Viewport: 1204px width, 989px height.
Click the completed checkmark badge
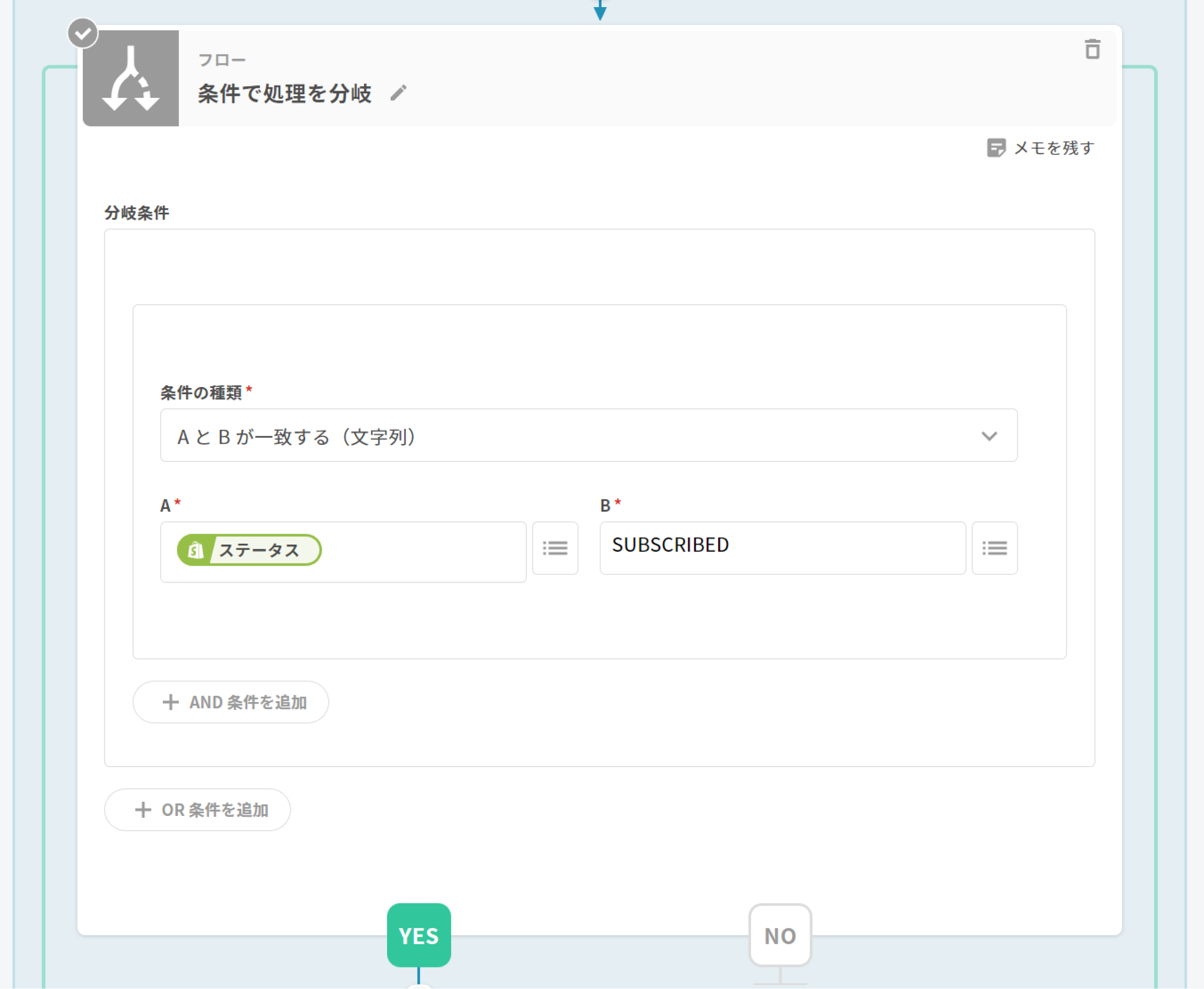click(x=83, y=33)
